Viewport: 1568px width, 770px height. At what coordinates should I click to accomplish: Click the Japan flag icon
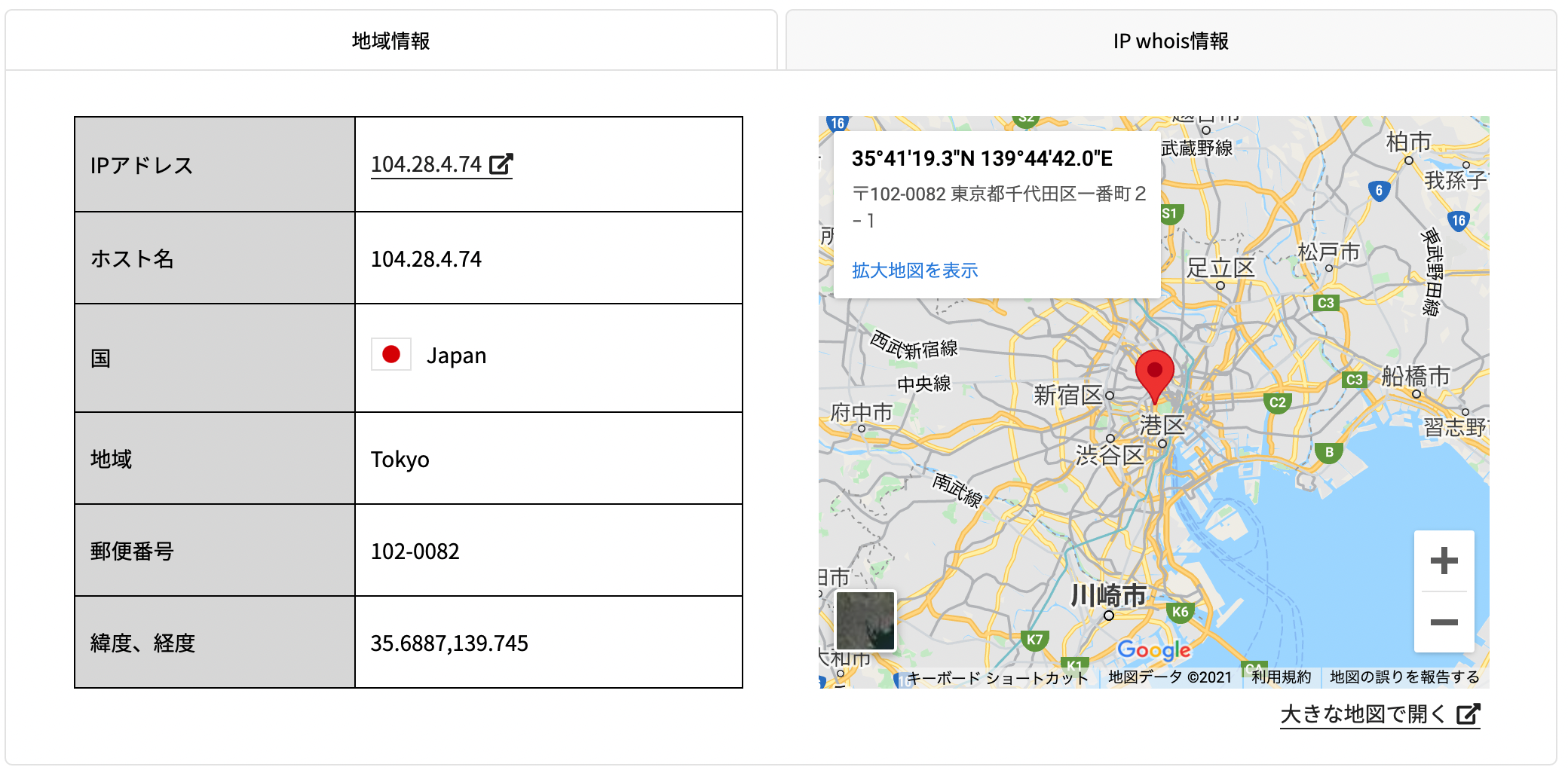click(391, 355)
